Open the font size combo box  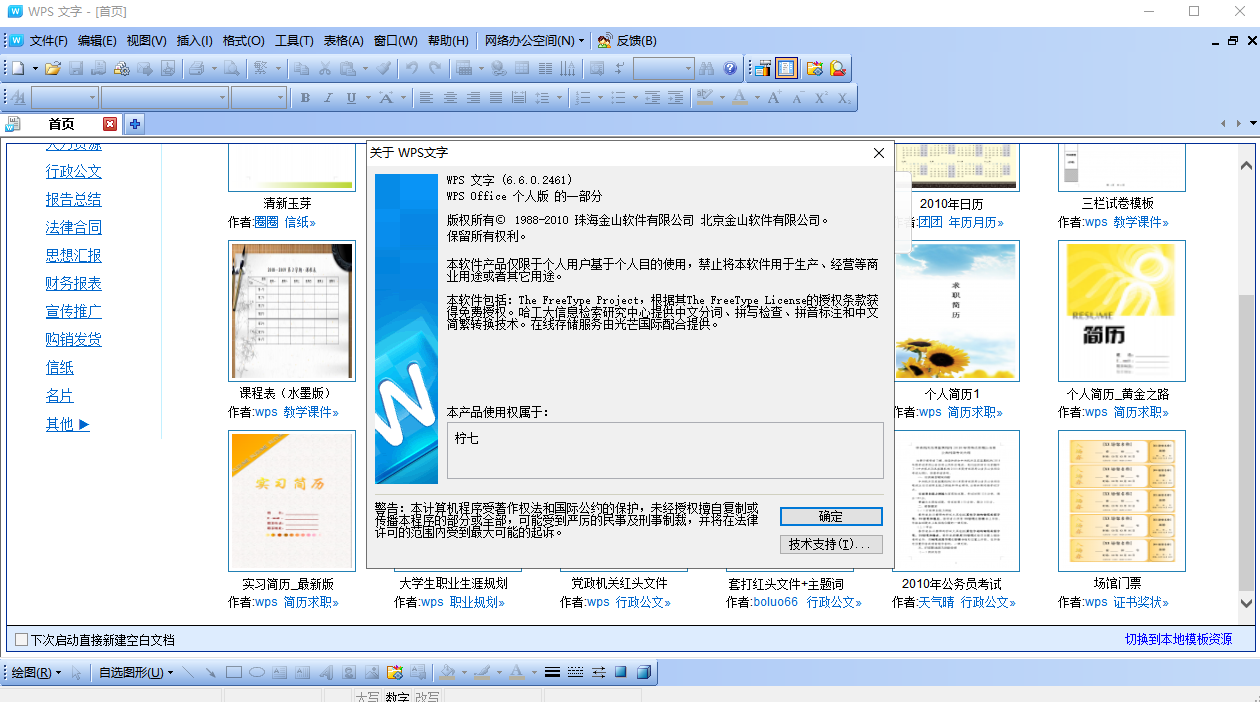point(259,98)
